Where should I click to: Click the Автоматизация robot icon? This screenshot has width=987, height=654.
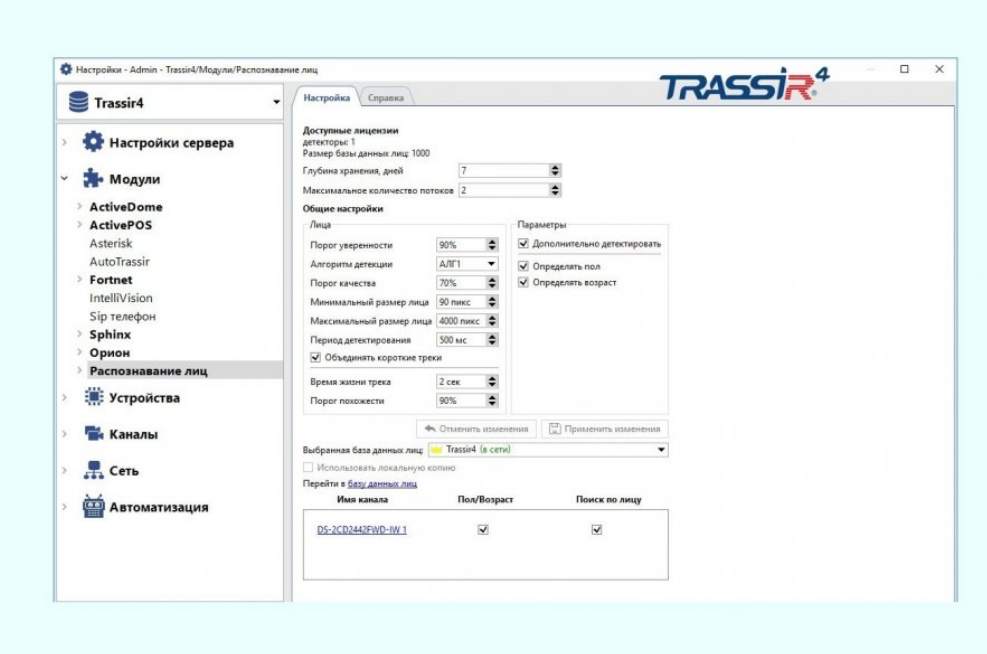[x=93, y=507]
